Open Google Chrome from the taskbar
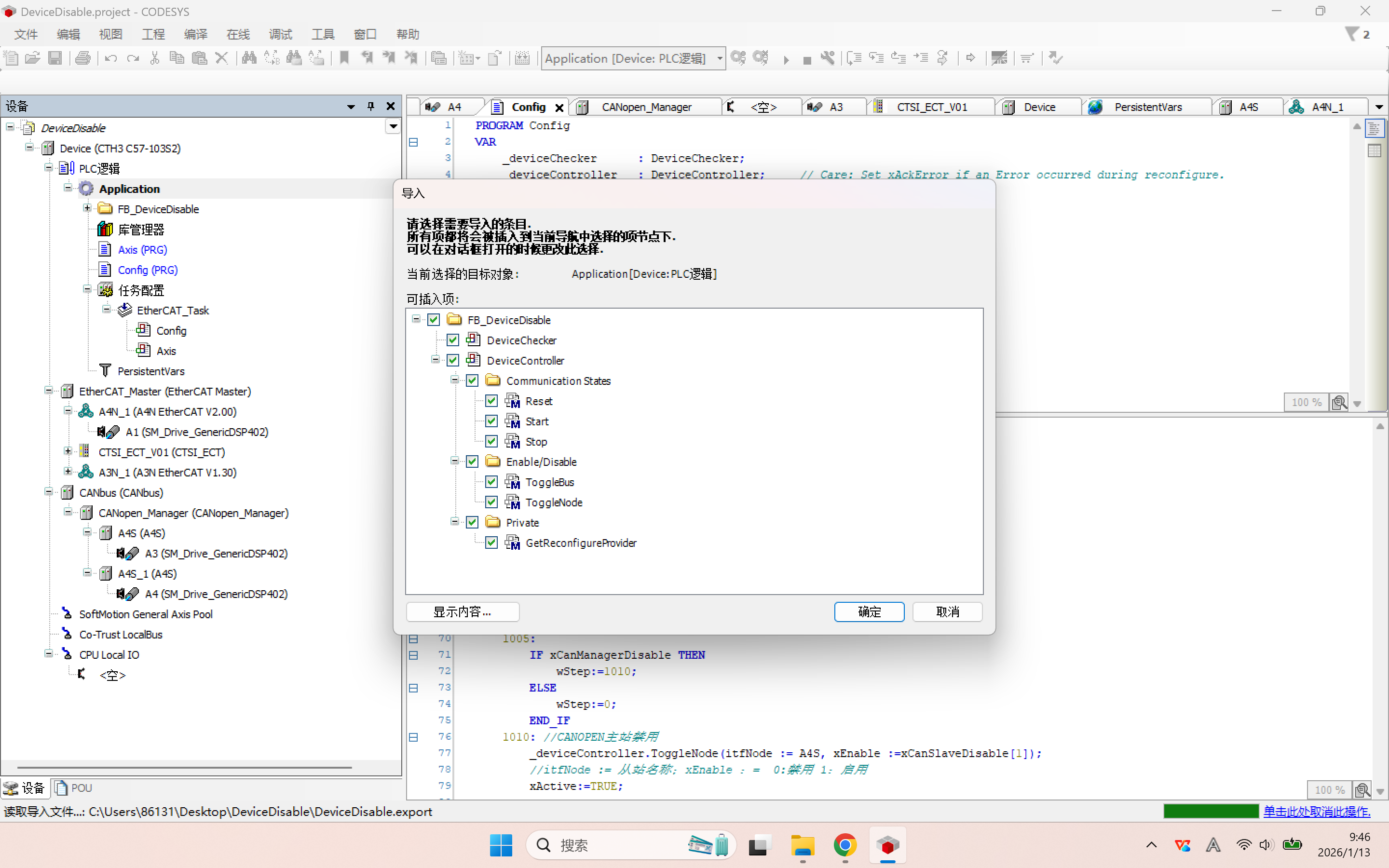This screenshot has height=868, width=1389. (x=845, y=845)
